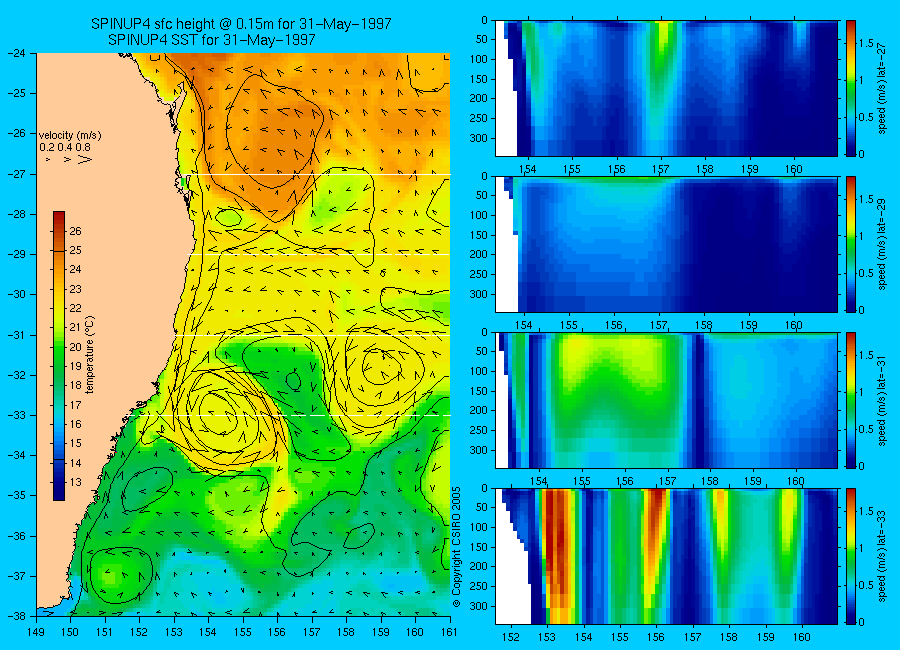The width and height of the screenshot is (900, 650).
Task: Click the '26' tick on the temperature color bar
Action: click(75, 231)
